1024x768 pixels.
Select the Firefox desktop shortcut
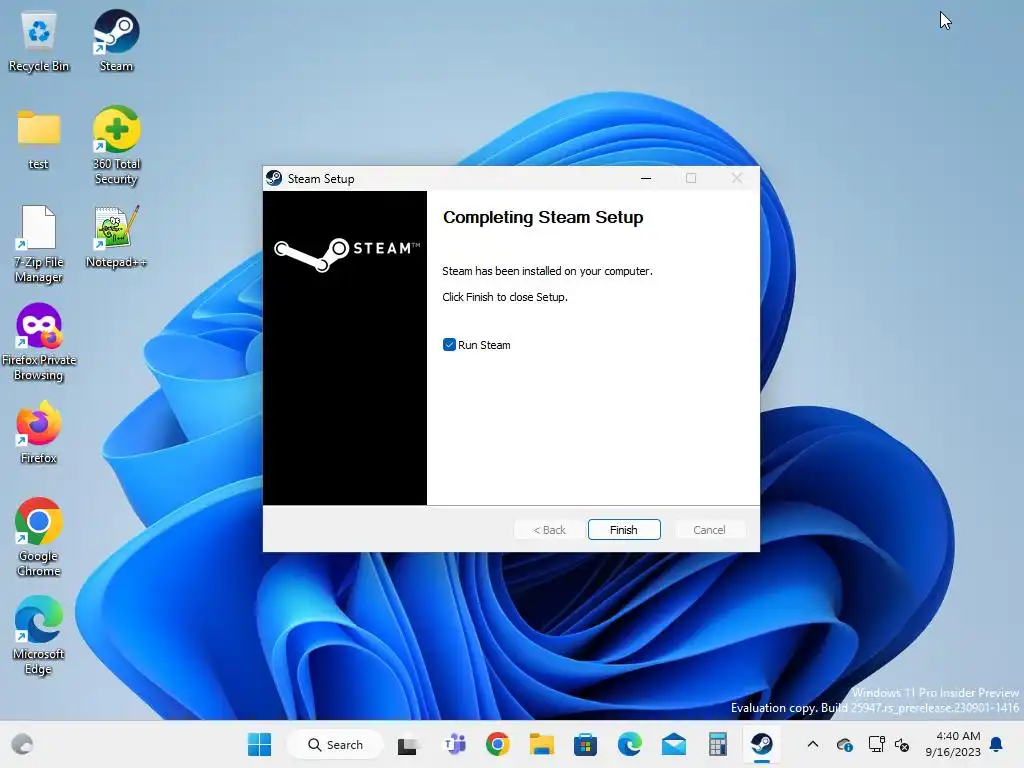click(39, 432)
